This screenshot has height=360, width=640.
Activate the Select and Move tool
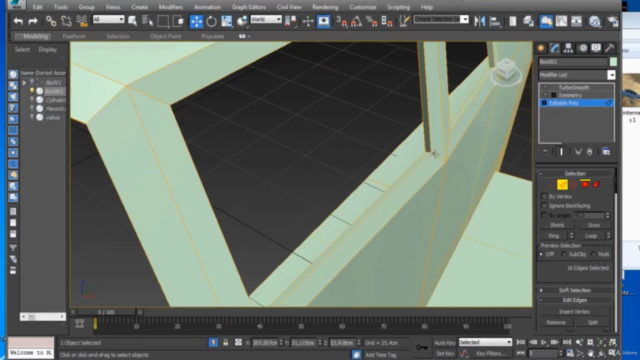click(196, 21)
